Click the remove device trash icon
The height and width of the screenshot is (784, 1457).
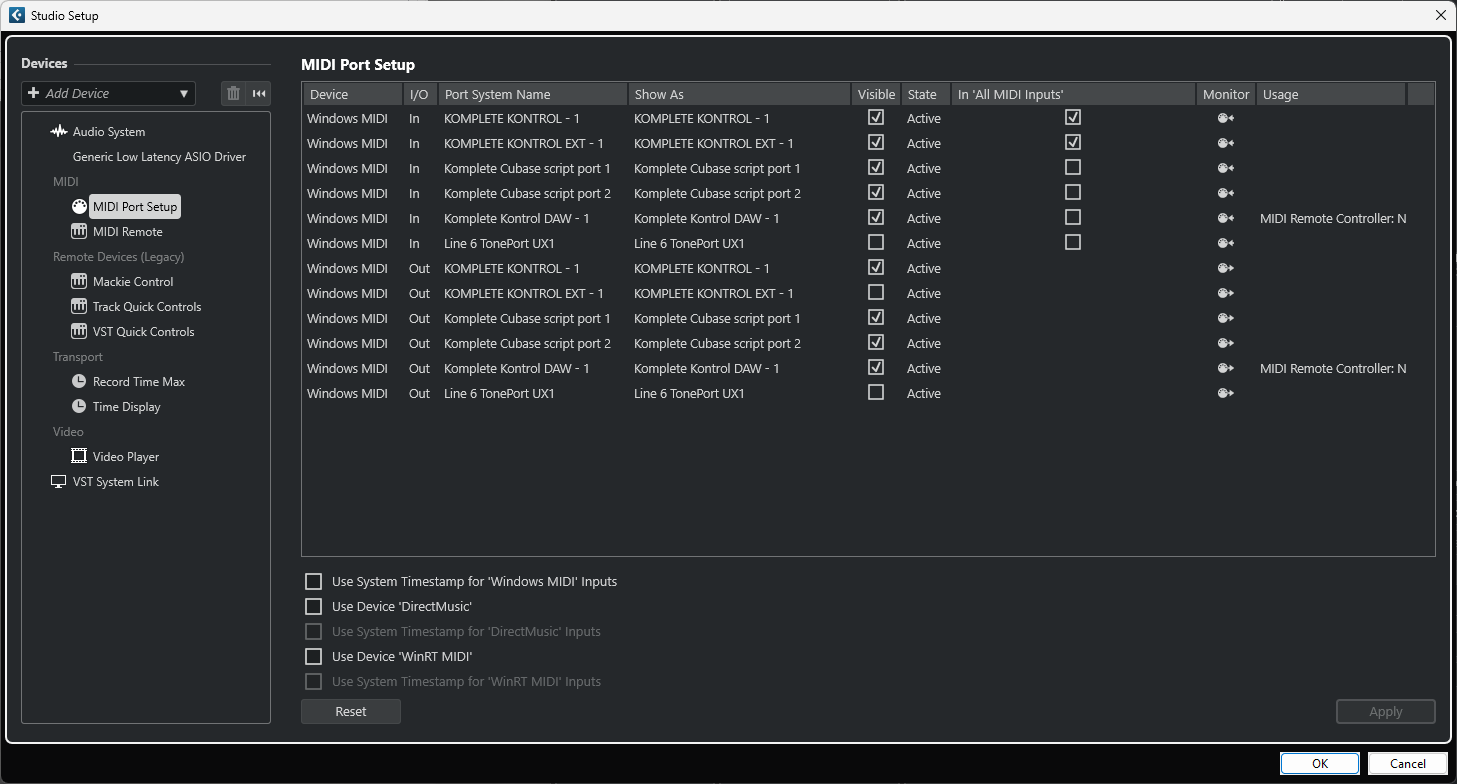coord(233,93)
